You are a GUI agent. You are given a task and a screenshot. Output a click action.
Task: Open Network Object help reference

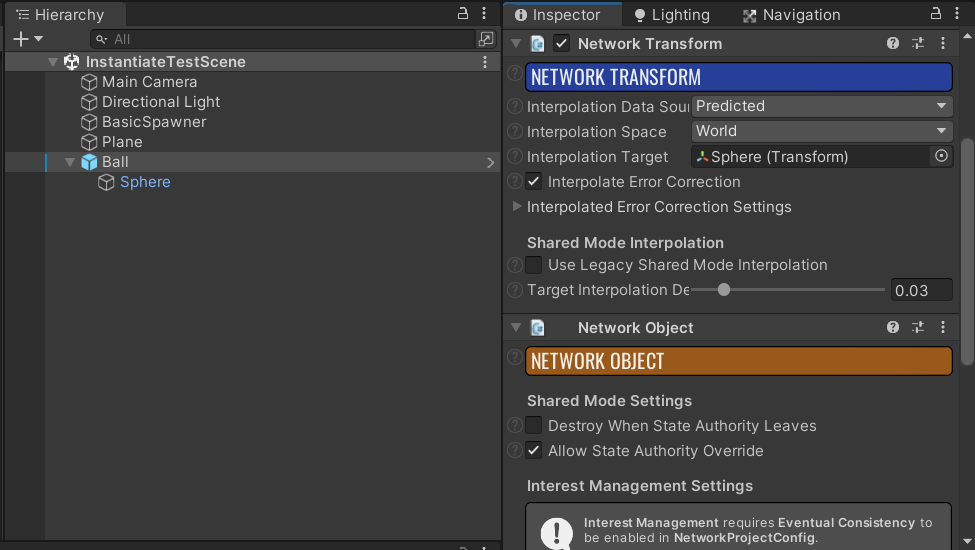click(x=893, y=327)
